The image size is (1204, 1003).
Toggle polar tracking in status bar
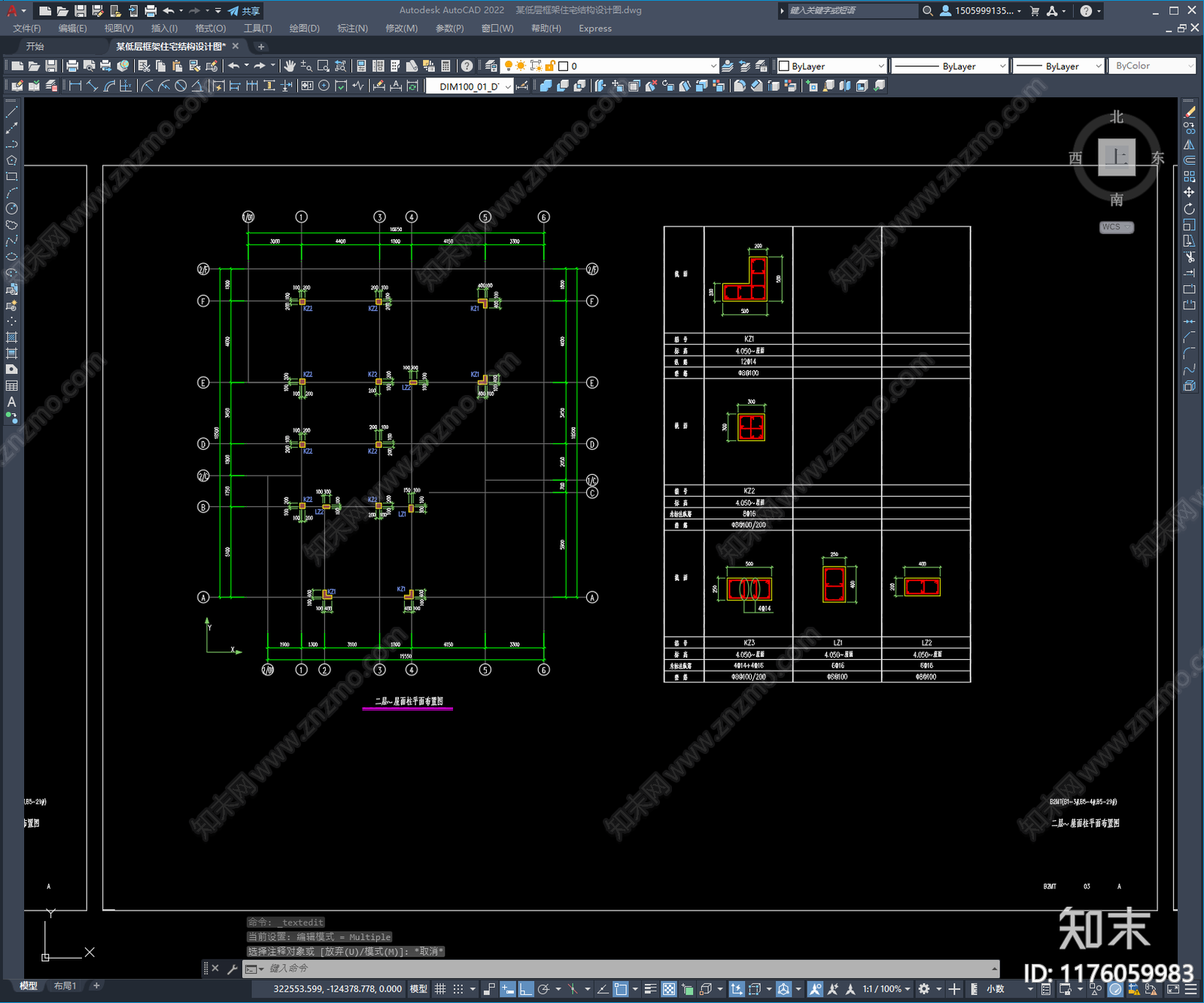click(543, 989)
